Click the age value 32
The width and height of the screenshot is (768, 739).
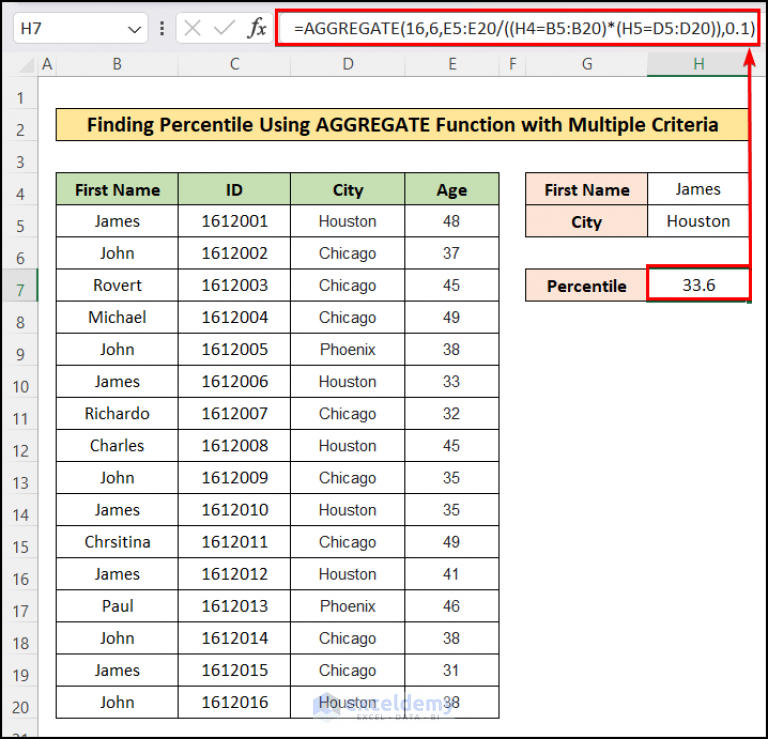pos(452,414)
